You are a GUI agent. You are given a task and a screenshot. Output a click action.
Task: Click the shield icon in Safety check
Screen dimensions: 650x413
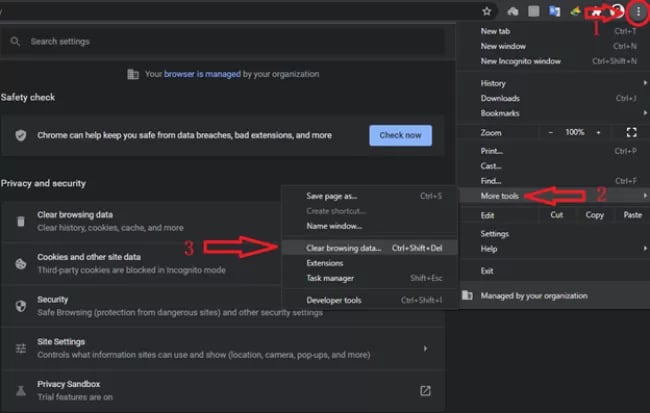21,135
